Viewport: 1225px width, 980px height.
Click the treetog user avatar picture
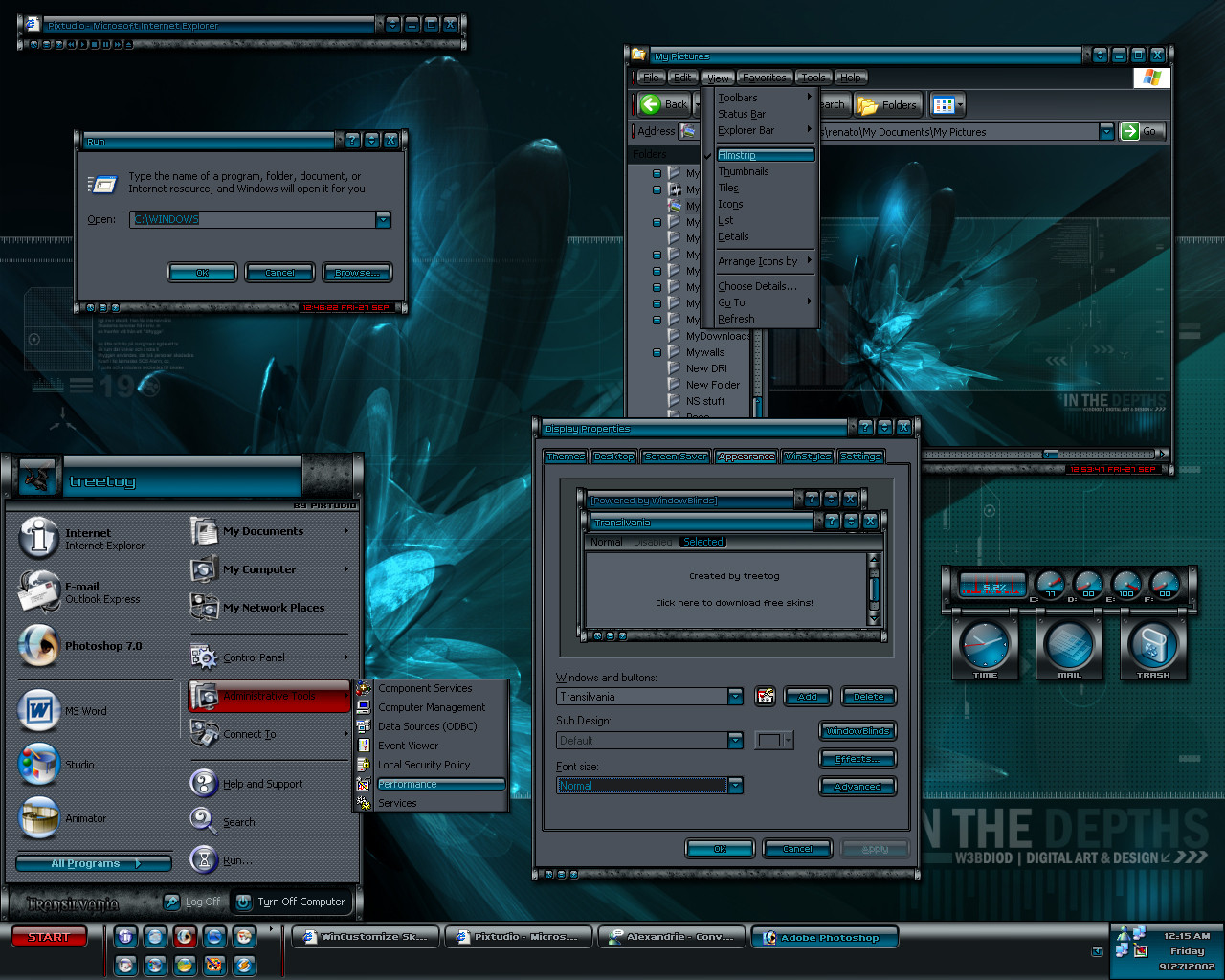point(37,478)
